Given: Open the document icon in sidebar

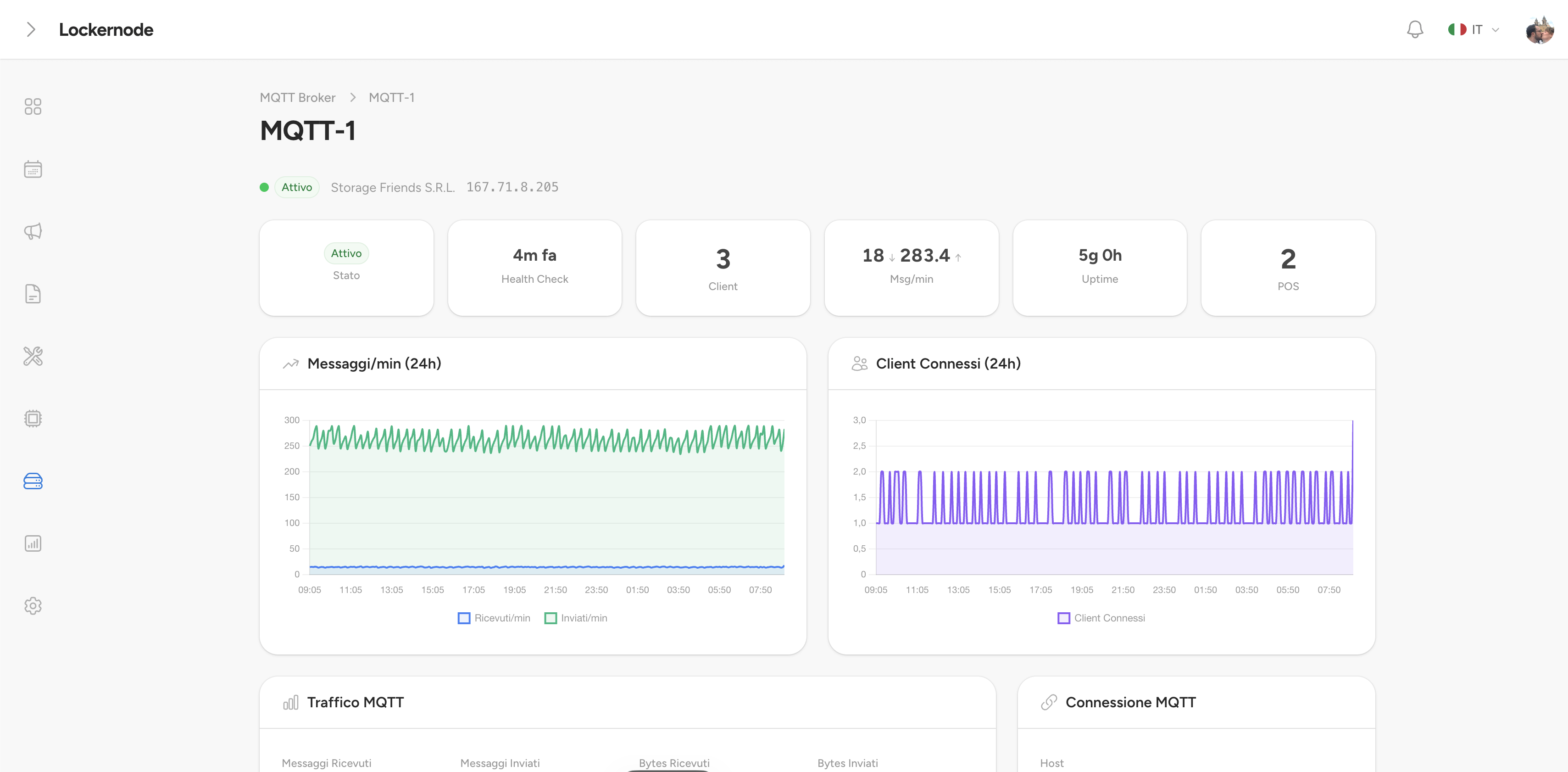Looking at the screenshot, I should coord(33,294).
